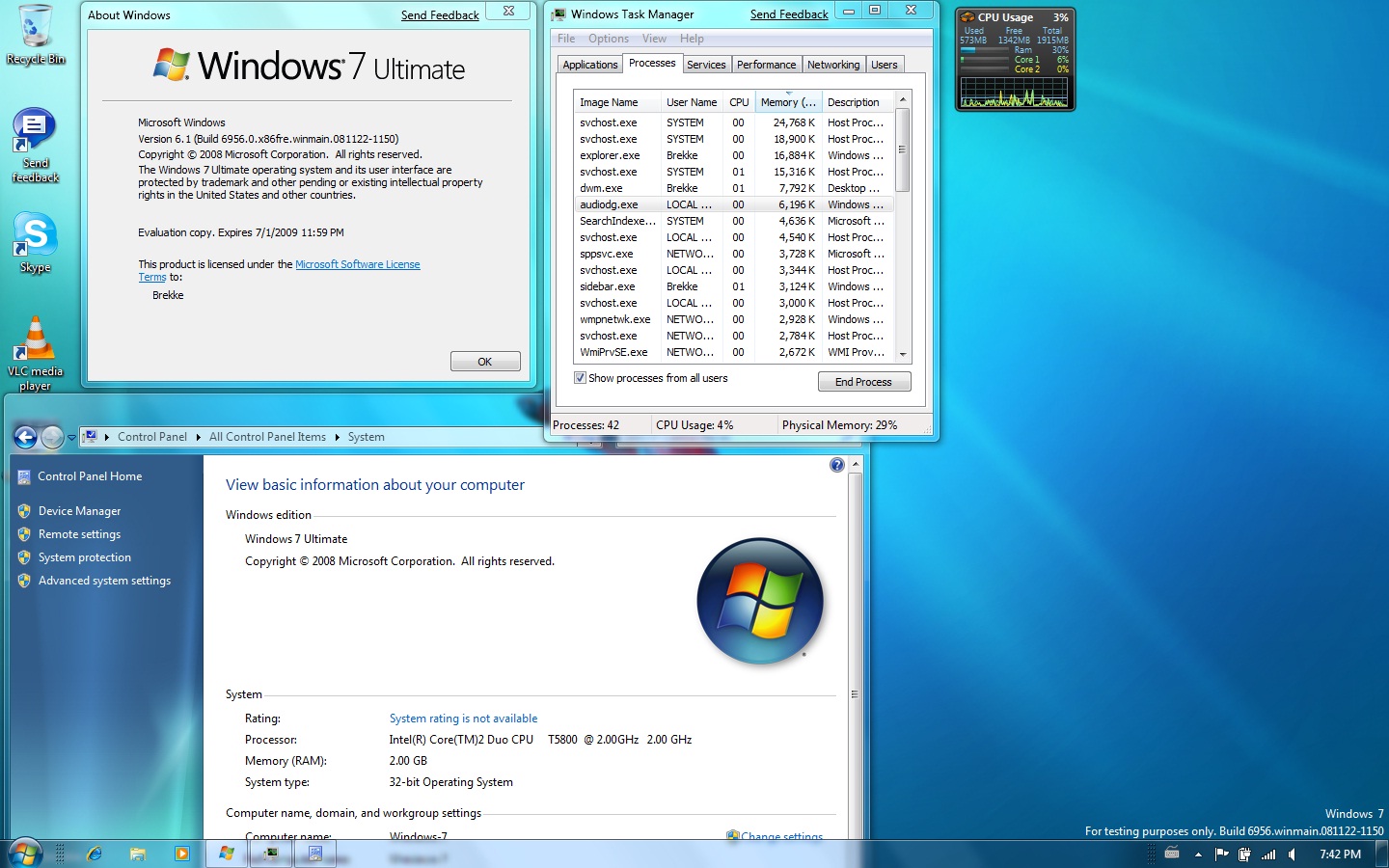Open System rating is not available link
The width and height of the screenshot is (1389, 868).
(x=463, y=719)
